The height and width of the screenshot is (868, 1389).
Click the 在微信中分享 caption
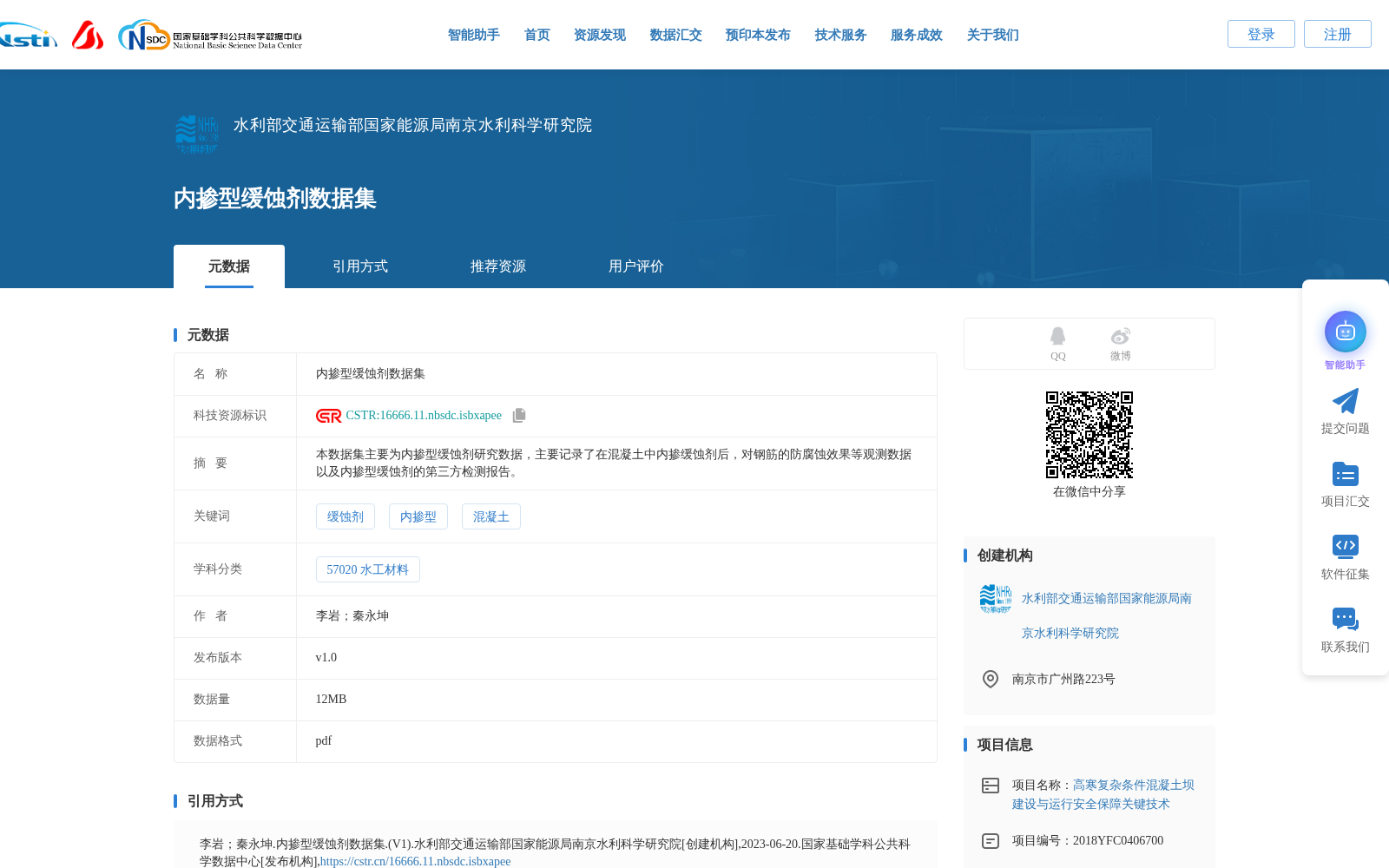[1089, 492]
